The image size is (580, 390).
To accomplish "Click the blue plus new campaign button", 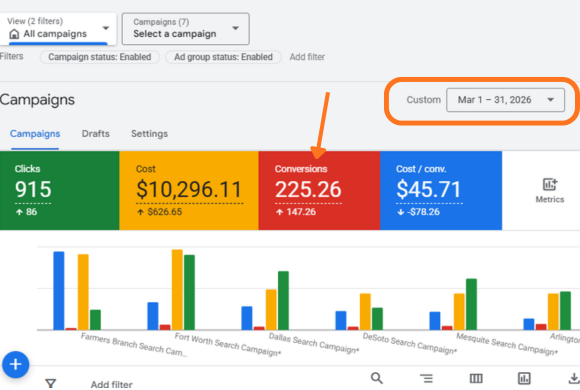I will [x=16, y=364].
